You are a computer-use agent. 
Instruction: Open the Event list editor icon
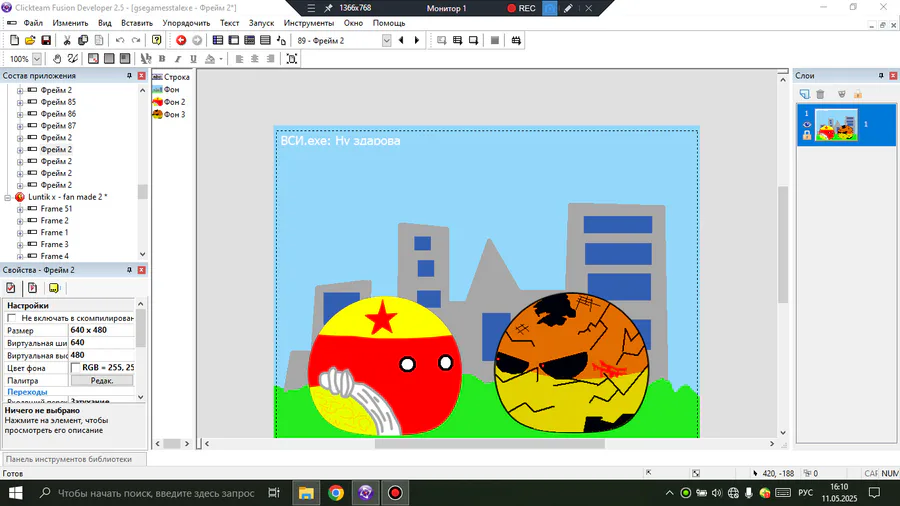[x=265, y=40]
